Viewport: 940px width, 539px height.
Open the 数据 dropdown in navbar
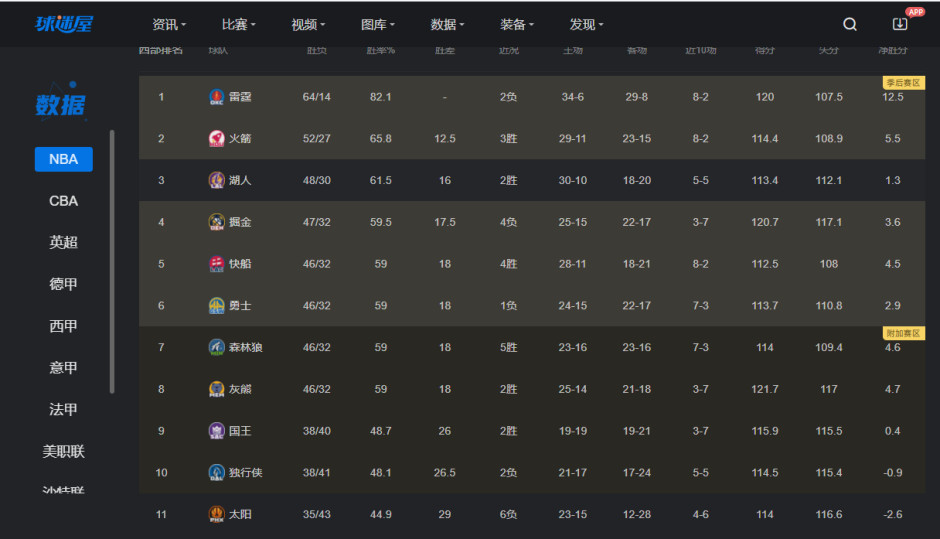[x=447, y=25]
